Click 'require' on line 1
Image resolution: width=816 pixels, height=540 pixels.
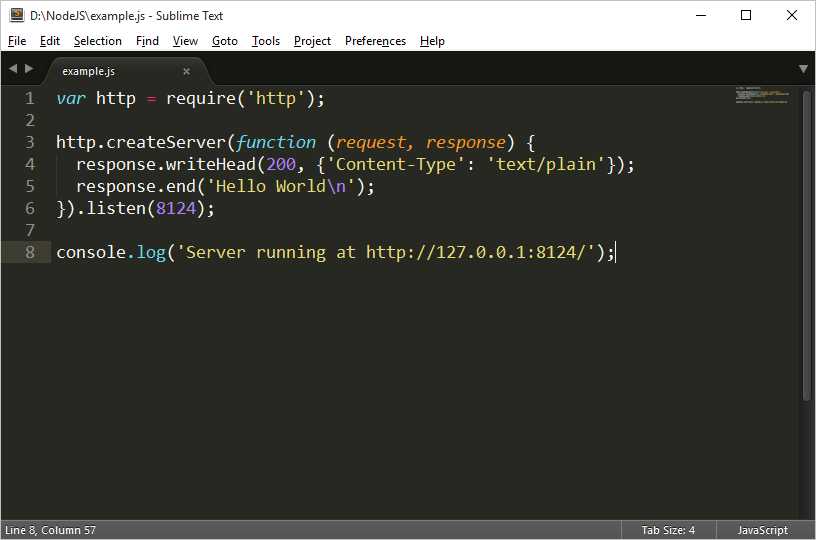click(x=201, y=98)
